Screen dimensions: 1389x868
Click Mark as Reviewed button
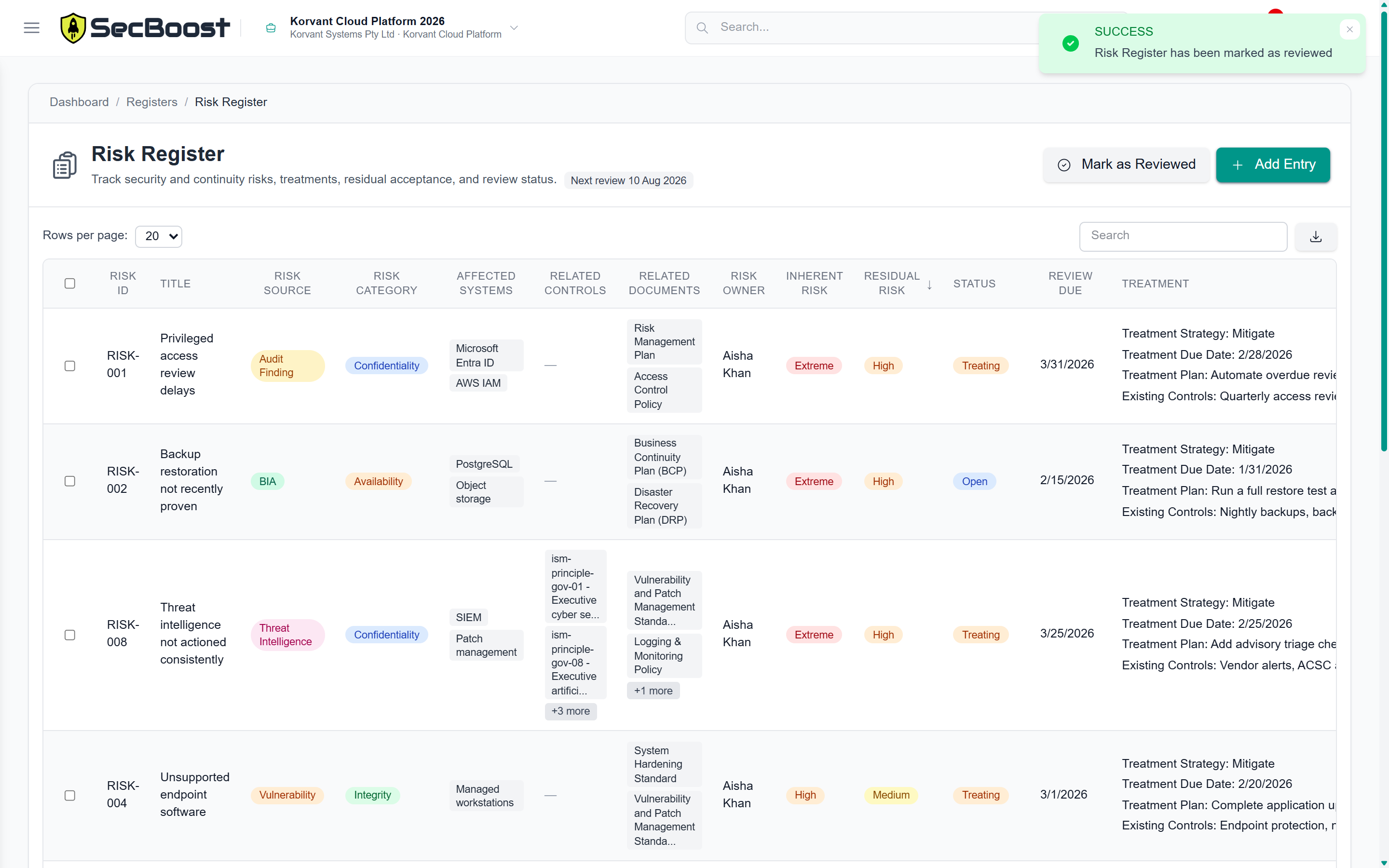pyautogui.click(x=1126, y=165)
